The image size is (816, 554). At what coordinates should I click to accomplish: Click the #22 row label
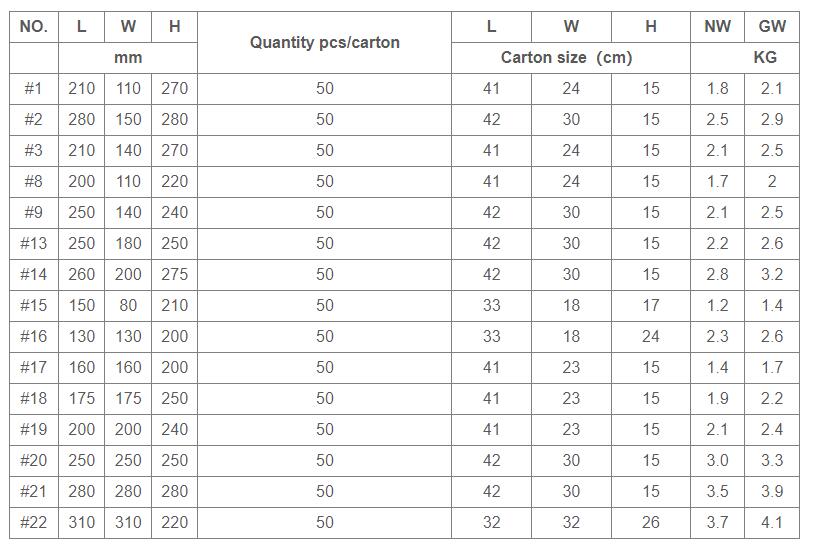(34, 522)
